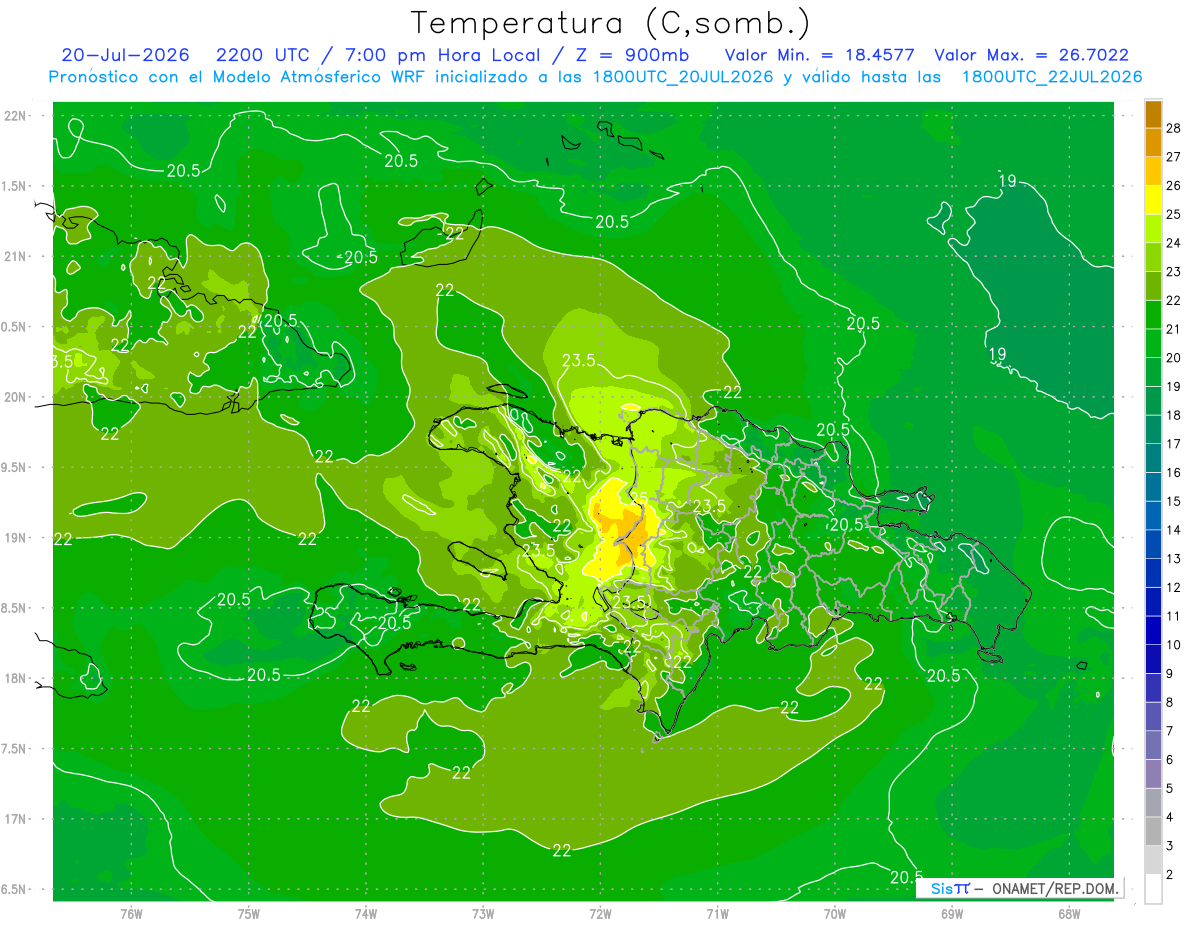
Task: Click the "17N" latitude axis label
Action: (17, 819)
